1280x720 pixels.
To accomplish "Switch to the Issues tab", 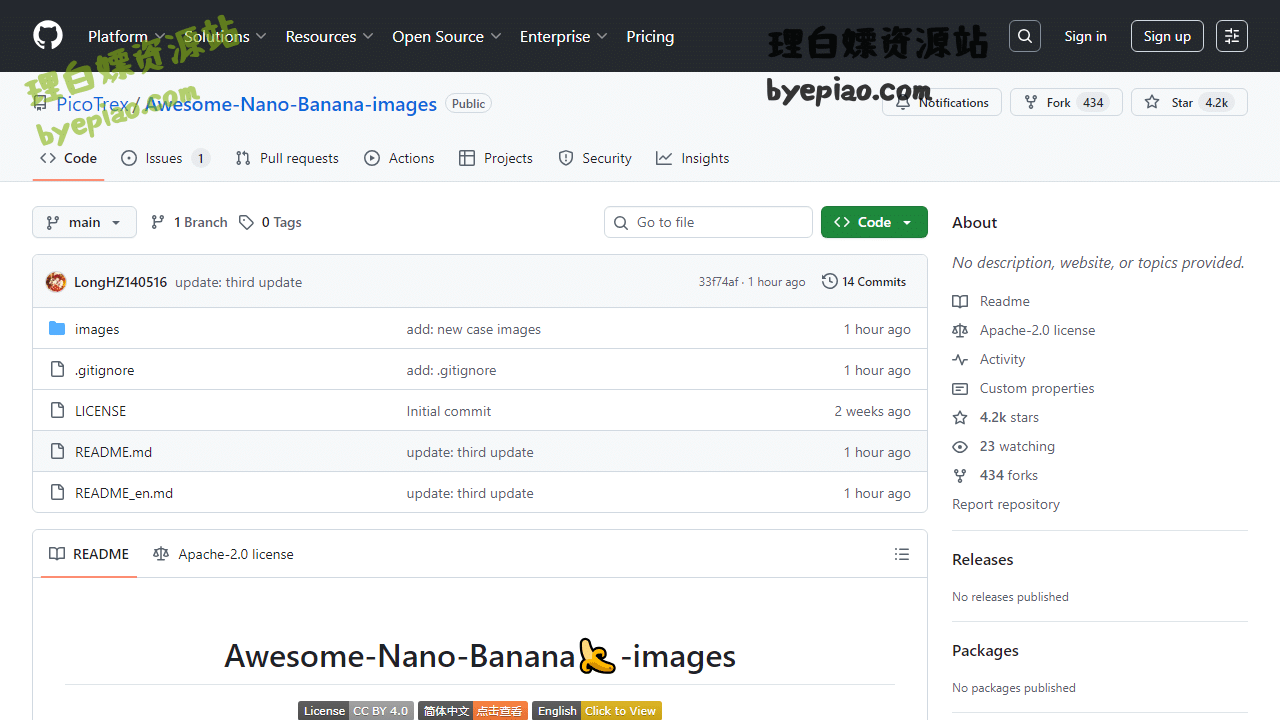I will [165, 158].
